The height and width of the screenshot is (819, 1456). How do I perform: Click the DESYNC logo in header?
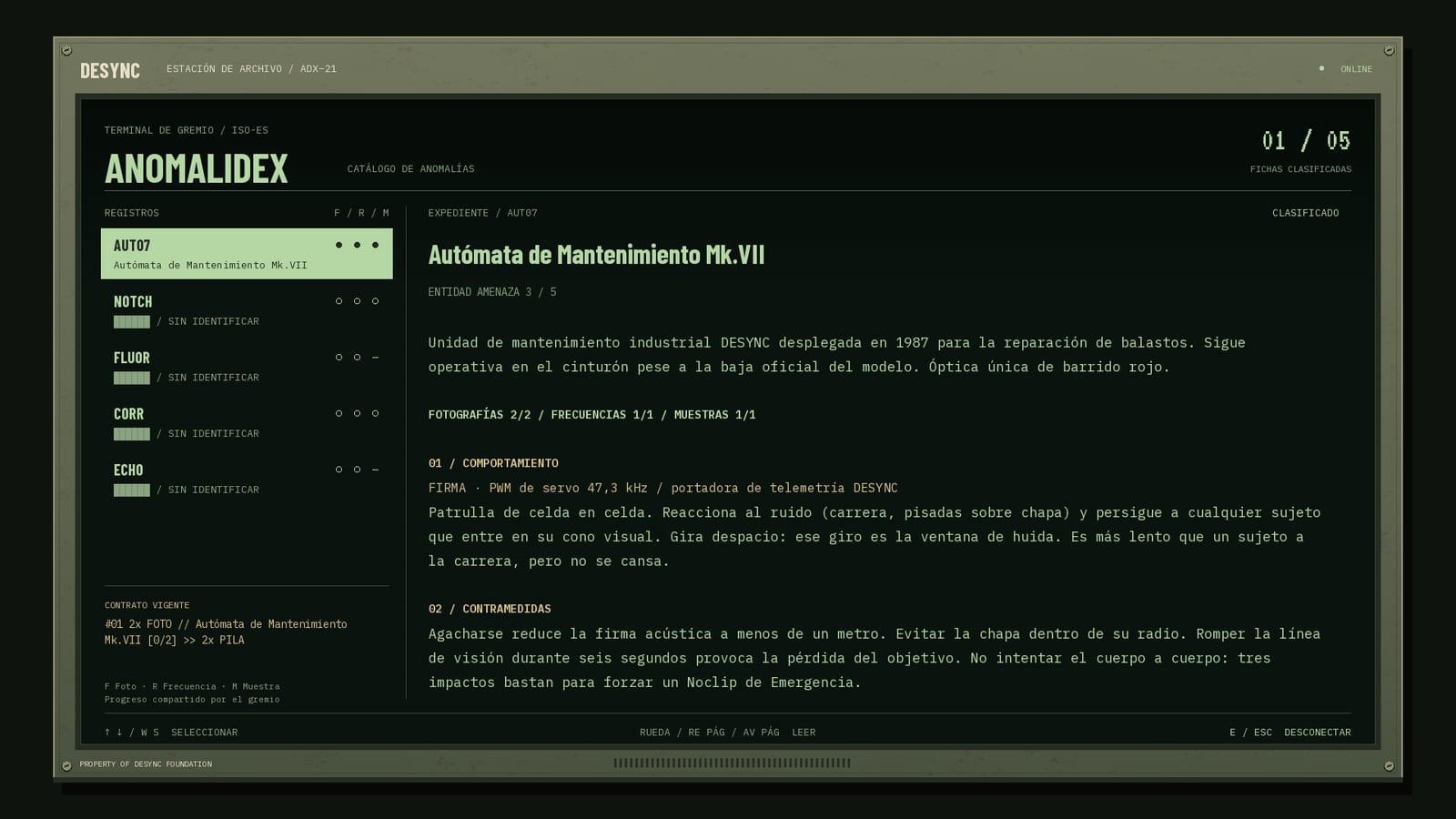pos(110,70)
